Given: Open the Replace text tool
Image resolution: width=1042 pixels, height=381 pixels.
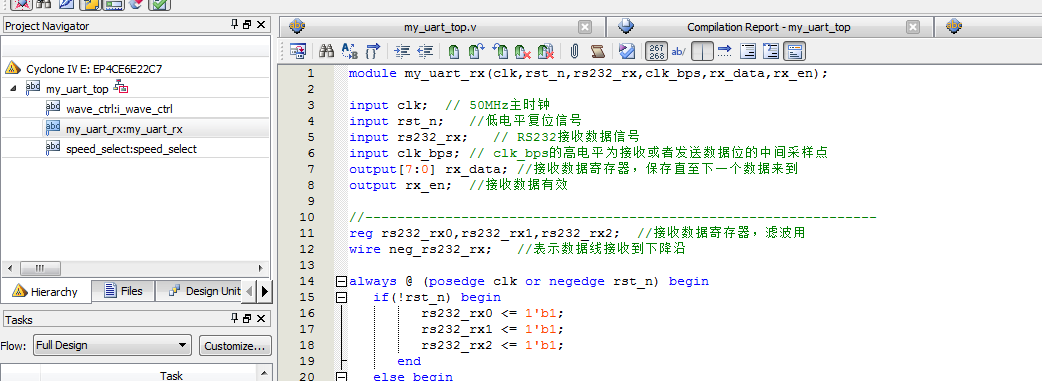Looking at the screenshot, I should pyautogui.click(x=349, y=51).
